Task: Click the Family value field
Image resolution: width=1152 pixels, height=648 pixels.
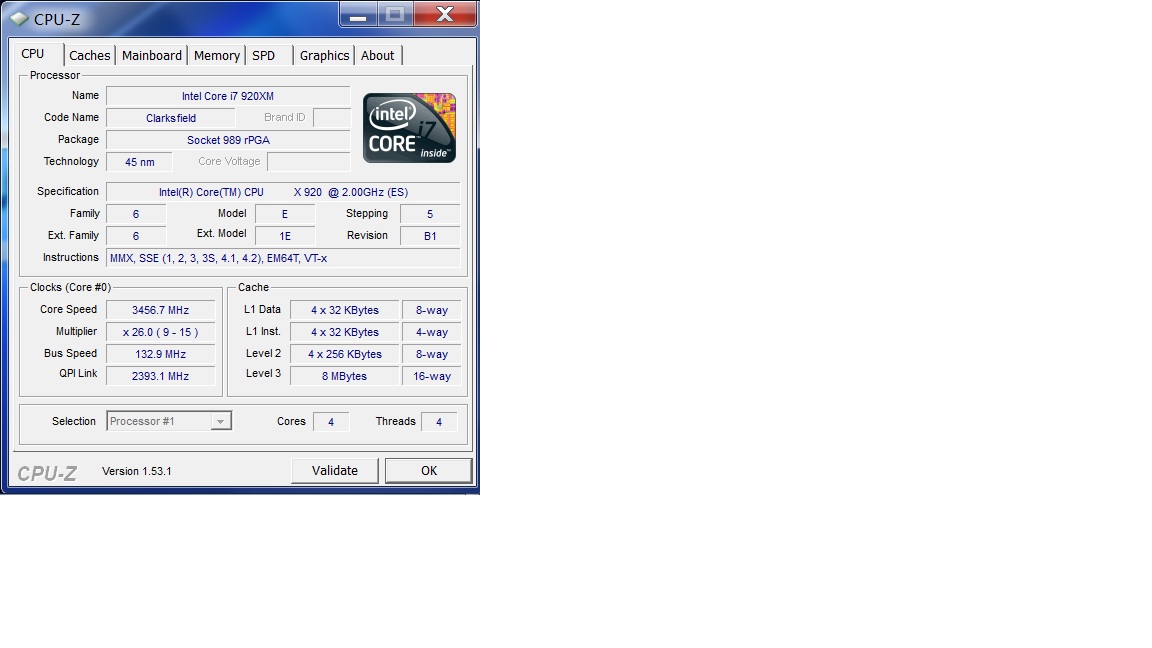Action: pos(136,215)
